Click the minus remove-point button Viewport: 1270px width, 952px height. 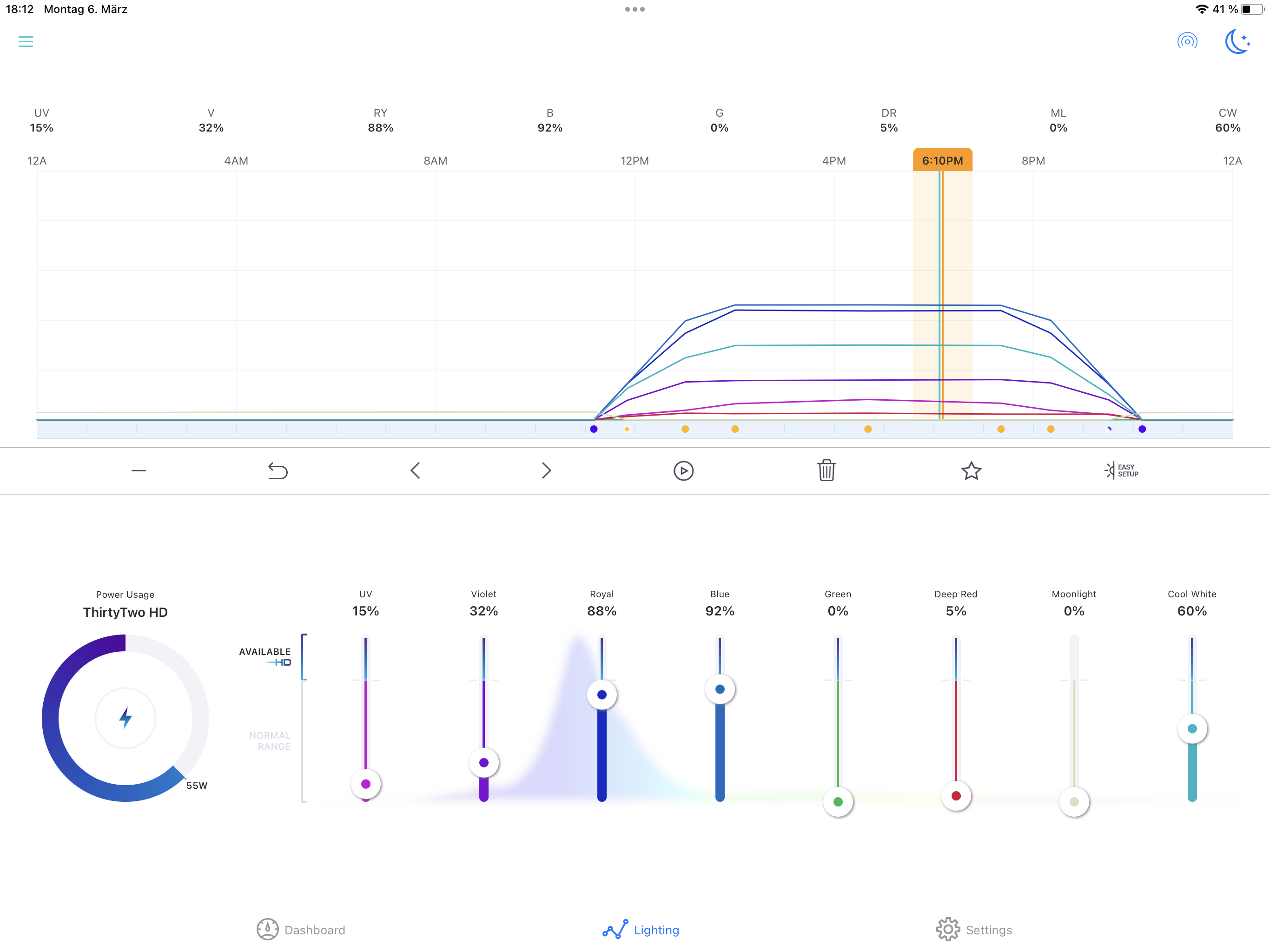[139, 471]
